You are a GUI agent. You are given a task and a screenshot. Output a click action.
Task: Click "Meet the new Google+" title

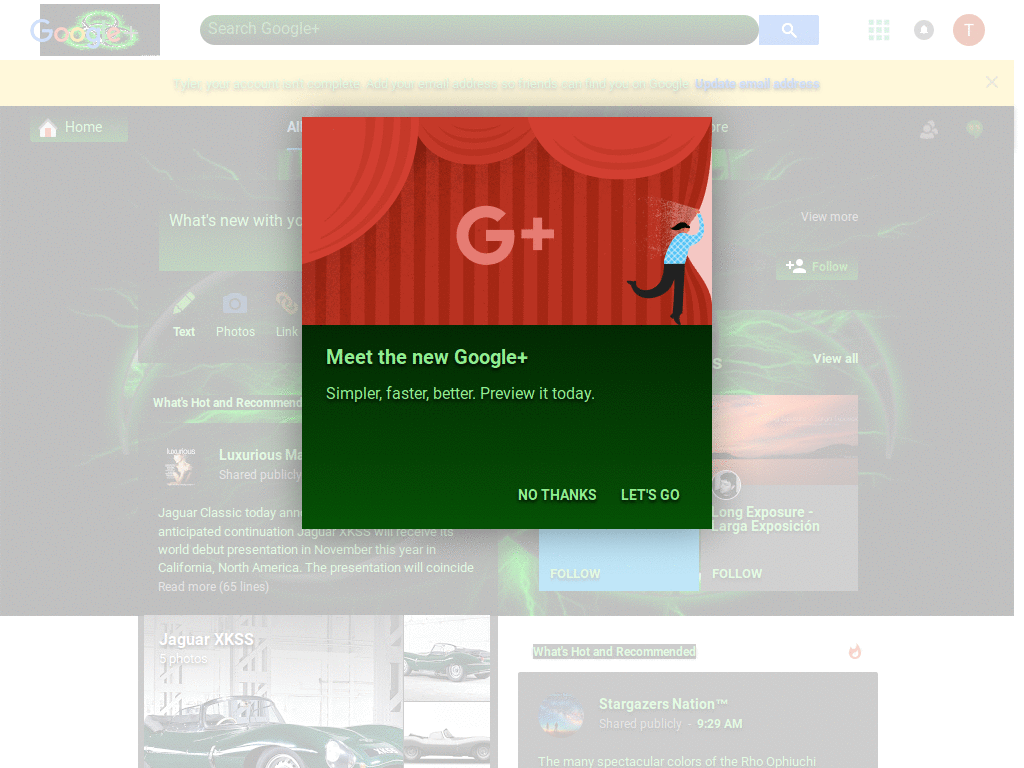pos(426,357)
